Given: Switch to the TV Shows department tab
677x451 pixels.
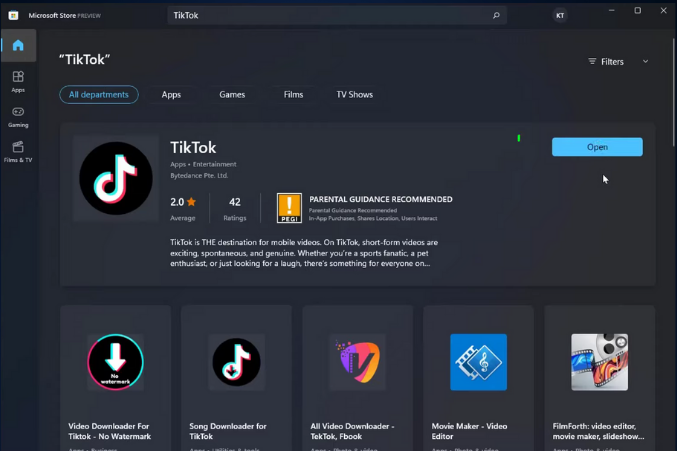Looking at the screenshot, I should point(354,95).
